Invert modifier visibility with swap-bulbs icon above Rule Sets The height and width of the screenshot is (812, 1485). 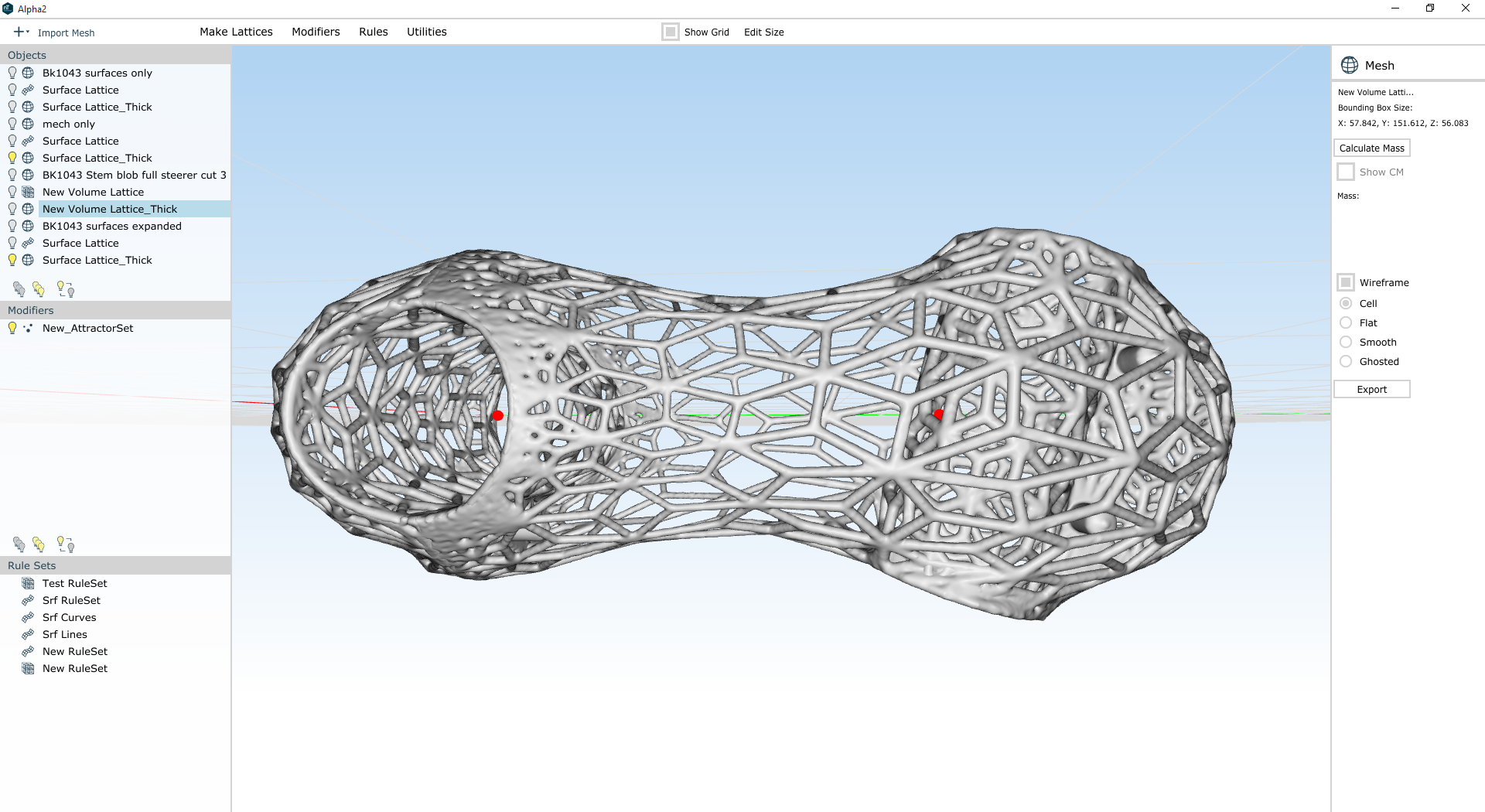pos(66,544)
